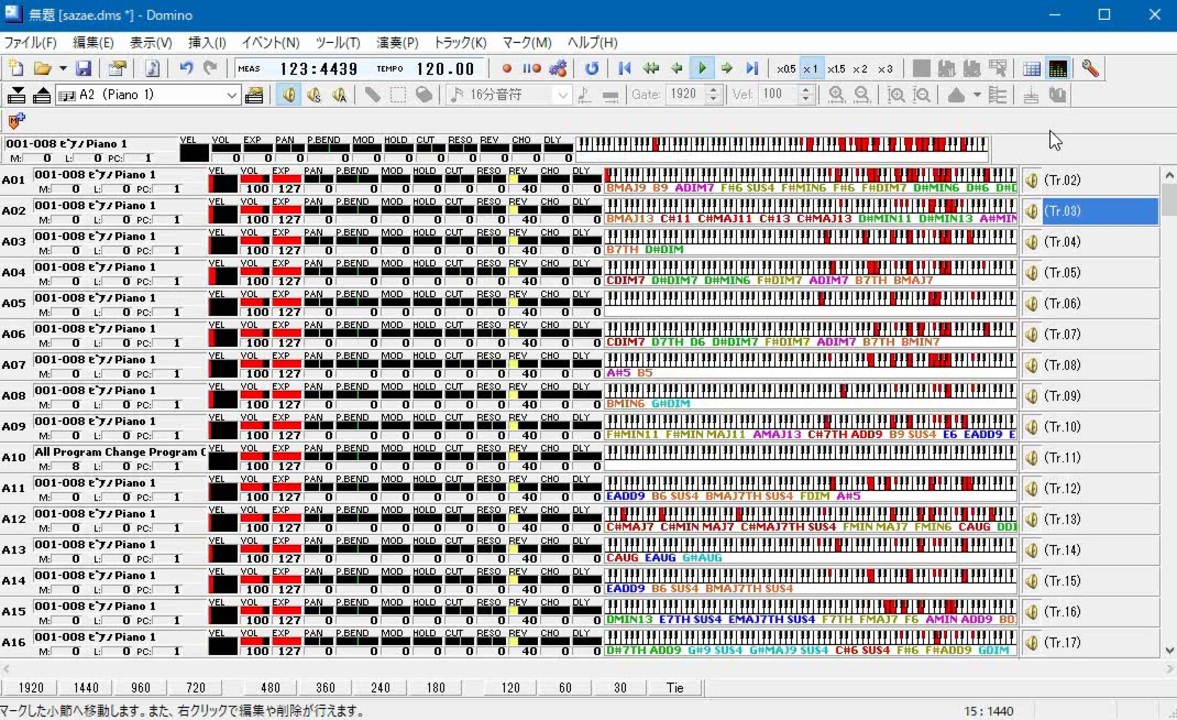Mute track (Tr.17) with its speaker icon
Screen dimensions: 1177x720
(1031, 643)
